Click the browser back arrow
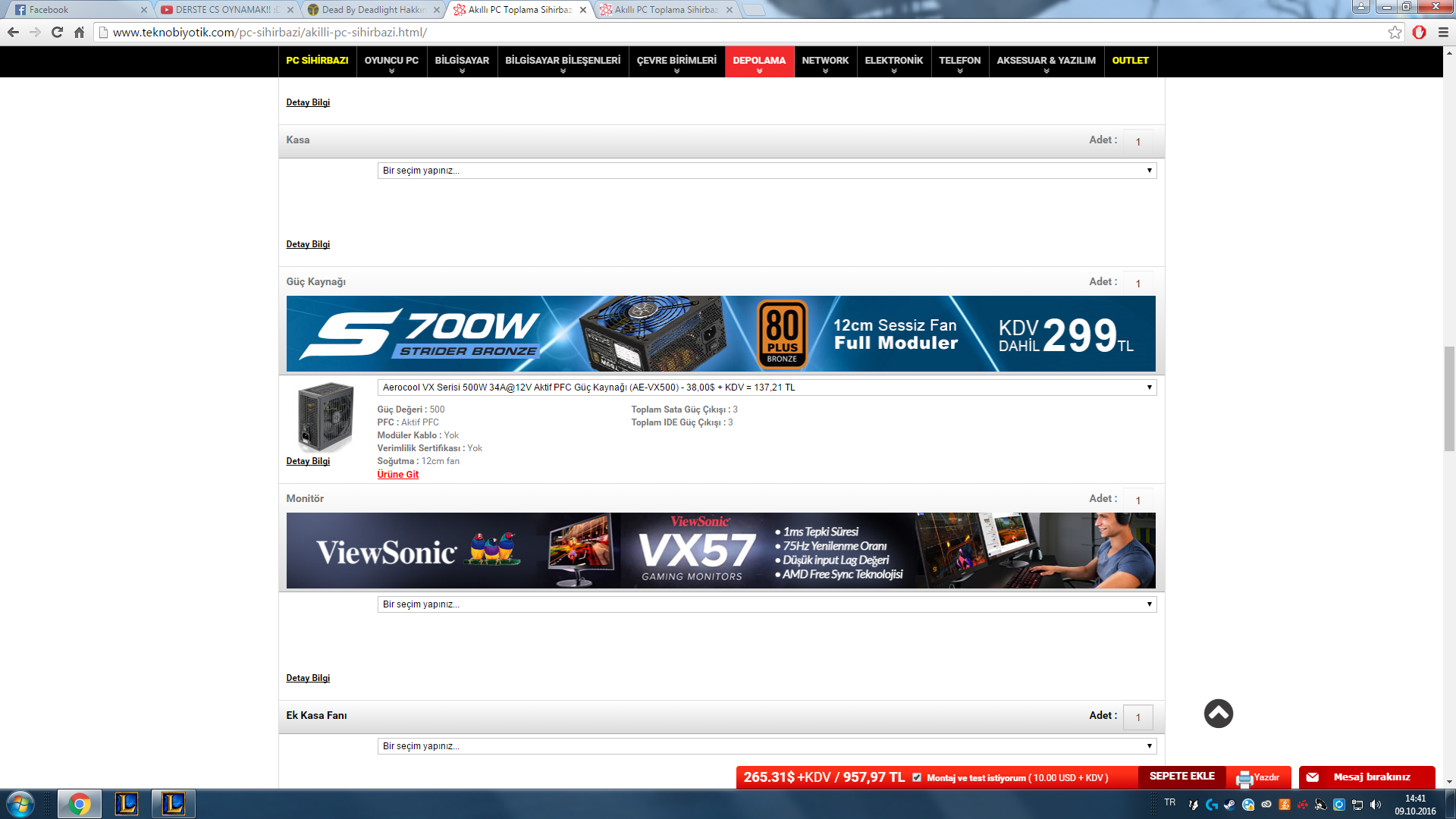The width and height of the screenshot is (1456, 819). pyautogui.click(x=13, y=32)
